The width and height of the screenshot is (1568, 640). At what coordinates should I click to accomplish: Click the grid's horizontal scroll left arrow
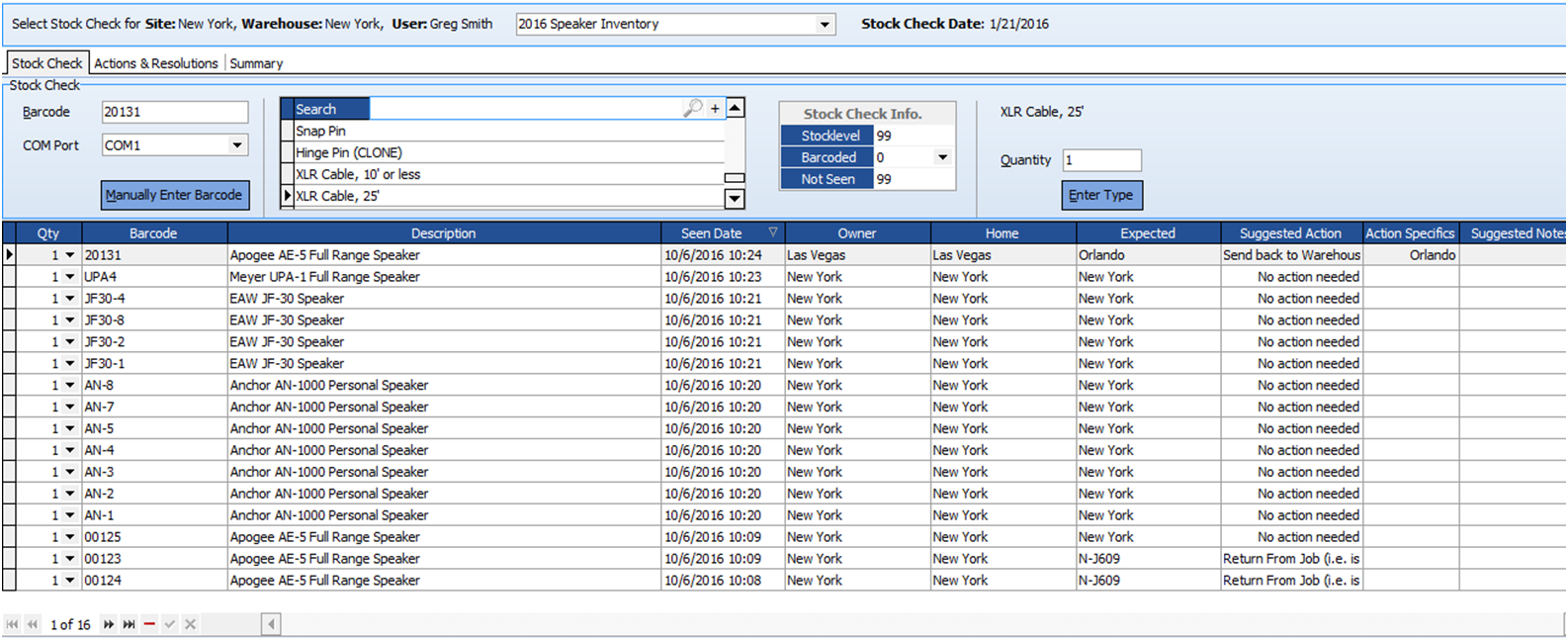click(271, 624)
